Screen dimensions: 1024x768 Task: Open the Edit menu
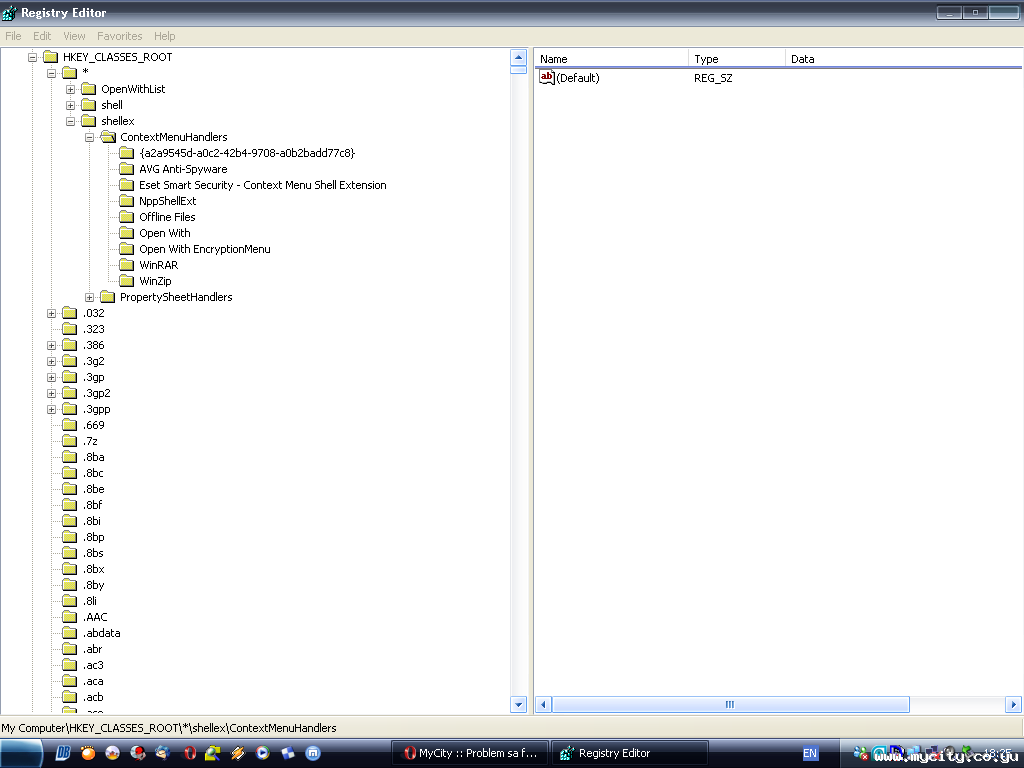coord(42,36)
